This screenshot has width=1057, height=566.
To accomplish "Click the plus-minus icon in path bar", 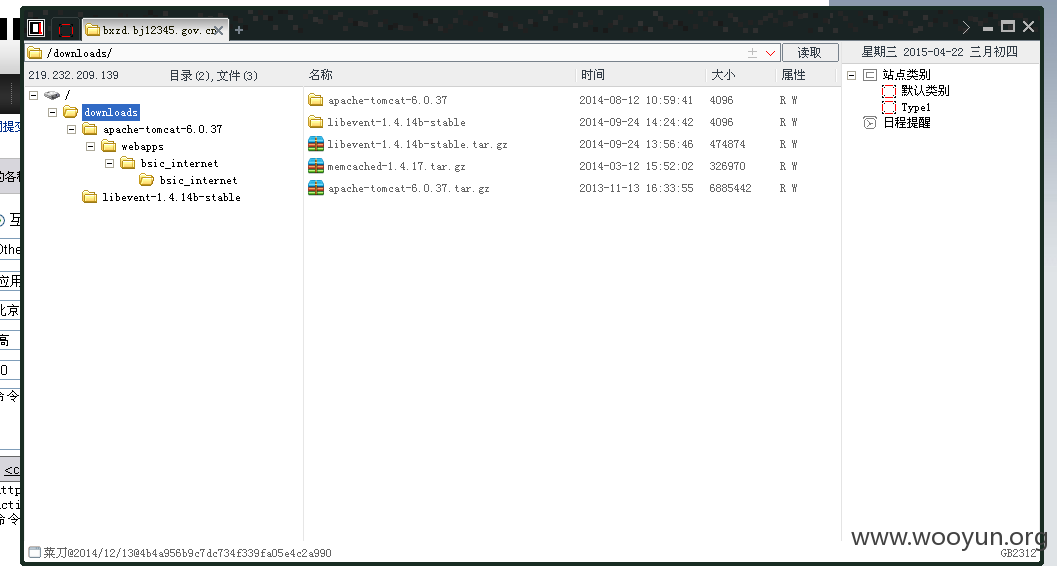I will click(x=752, y=53).
